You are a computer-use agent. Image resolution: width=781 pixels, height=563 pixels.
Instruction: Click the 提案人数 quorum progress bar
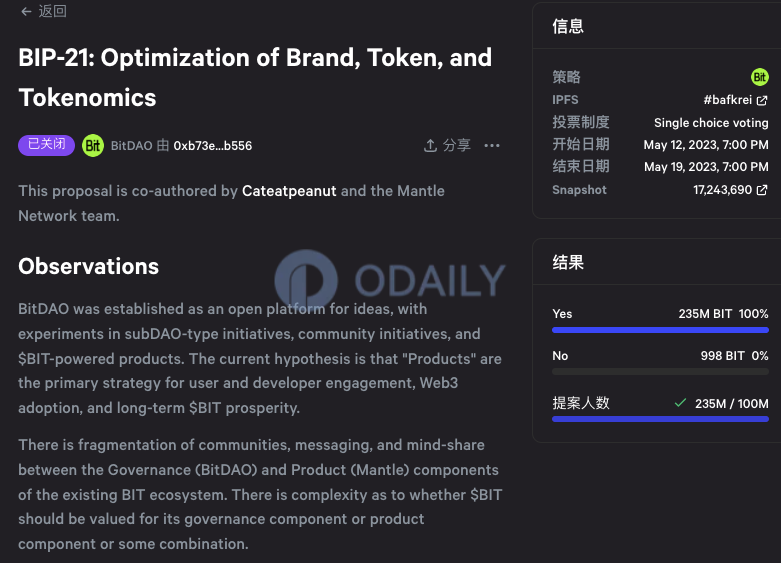[660, 419]
